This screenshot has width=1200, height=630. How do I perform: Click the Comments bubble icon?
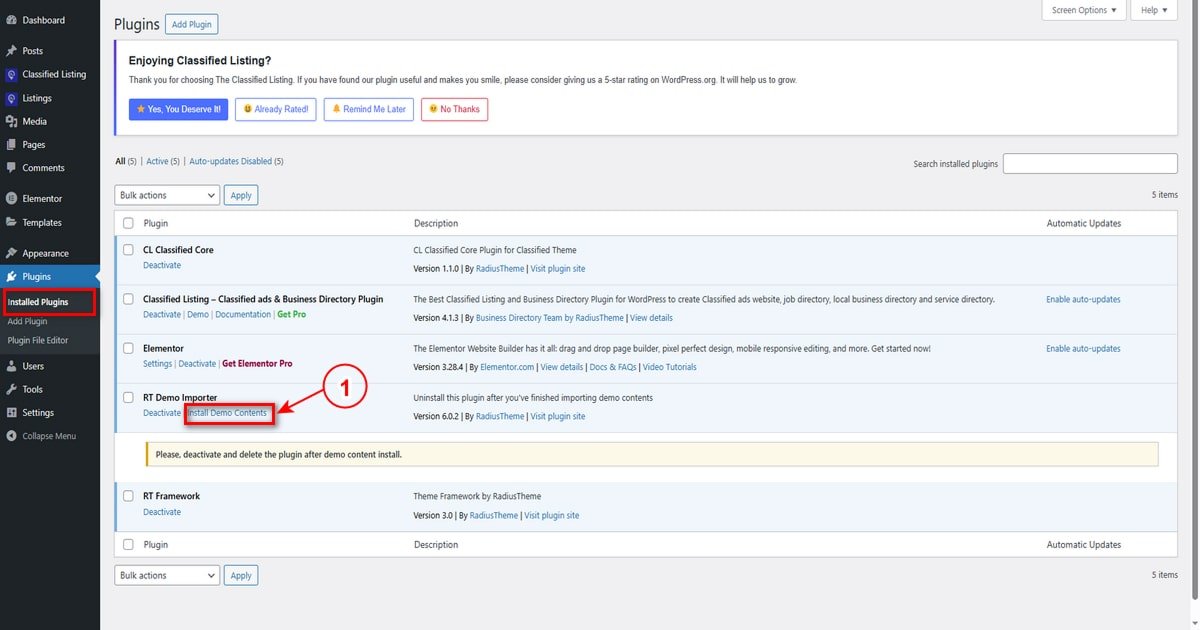click(x=11, y=168)
